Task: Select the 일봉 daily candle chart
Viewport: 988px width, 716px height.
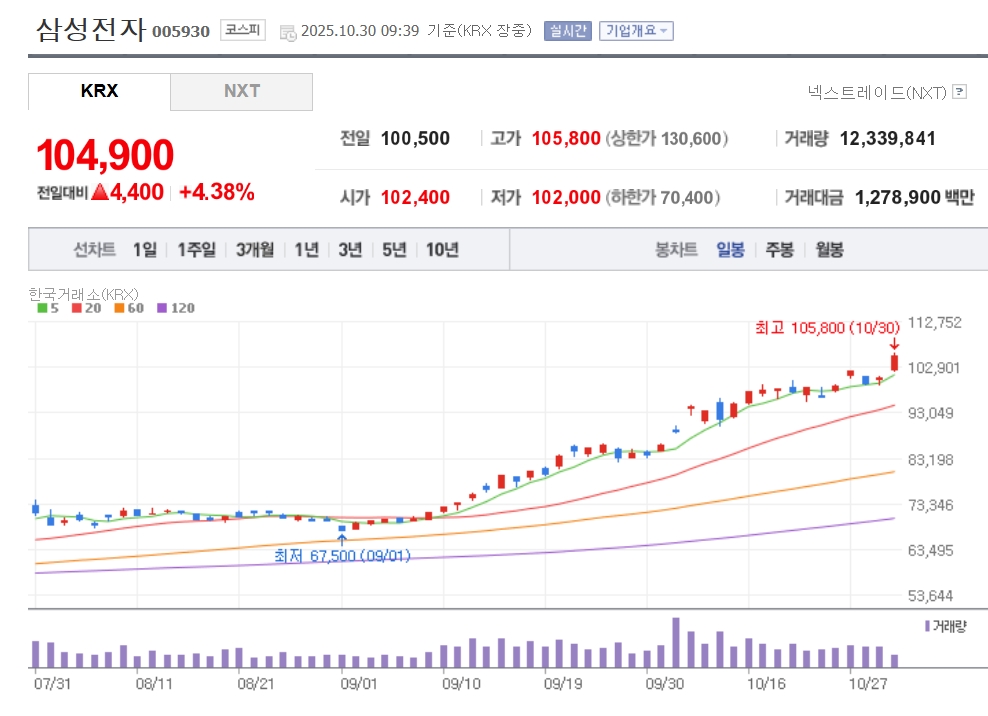Action: 730,250
